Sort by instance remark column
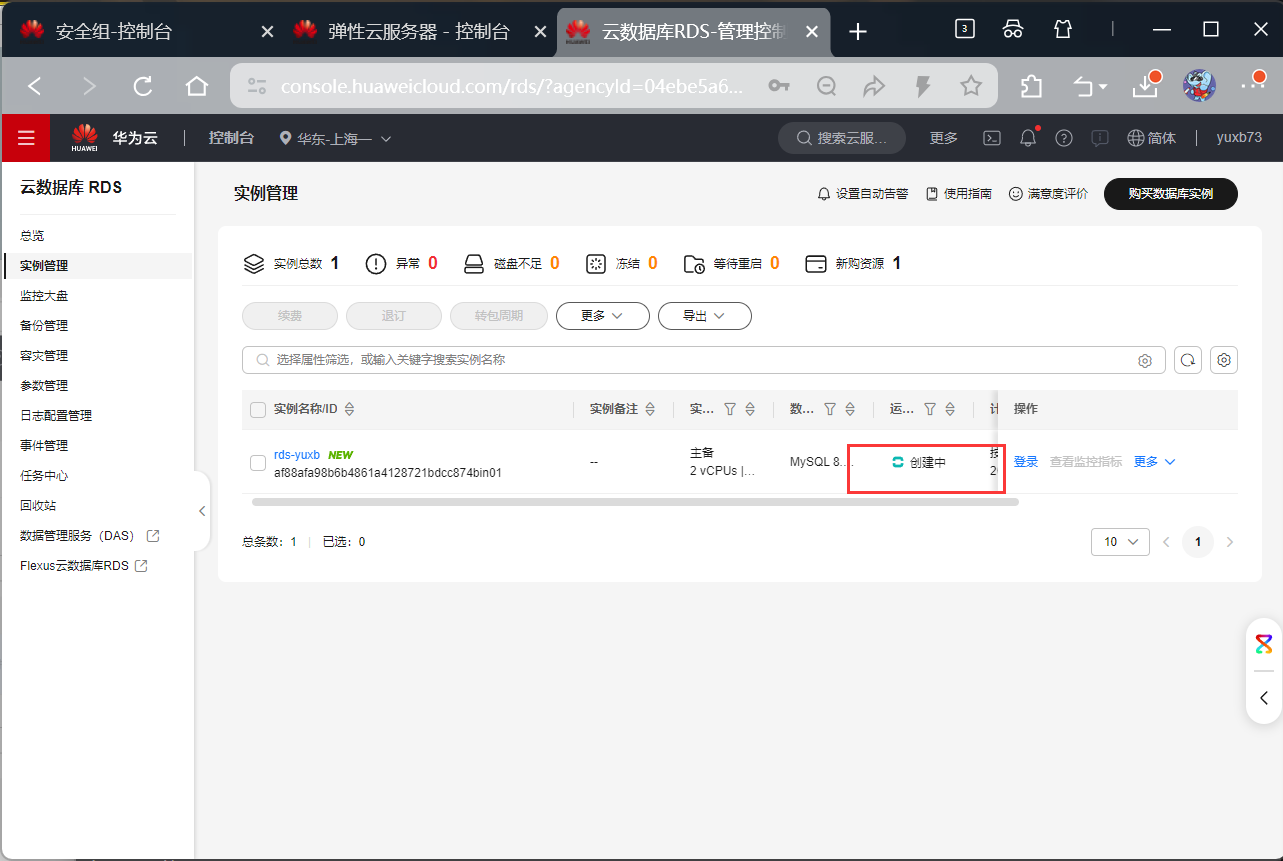 pos(650,409)
